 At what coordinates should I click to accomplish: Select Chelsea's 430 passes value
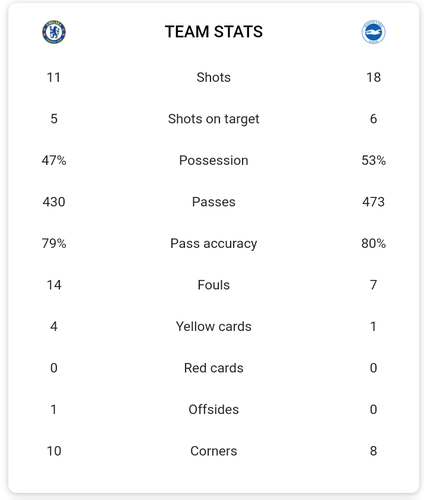[54, 202]
